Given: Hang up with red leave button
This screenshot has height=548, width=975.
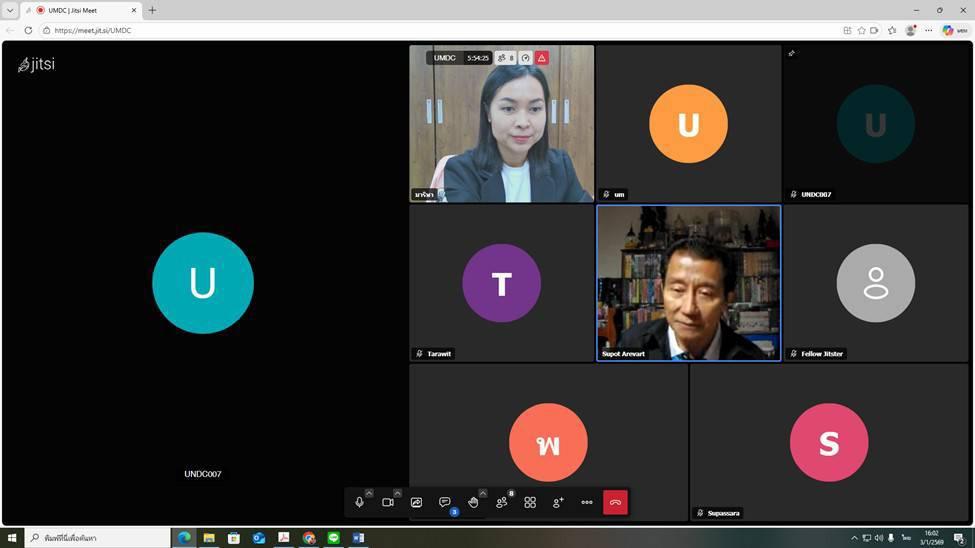Looking at the screenshot, I should coord(615,502).
